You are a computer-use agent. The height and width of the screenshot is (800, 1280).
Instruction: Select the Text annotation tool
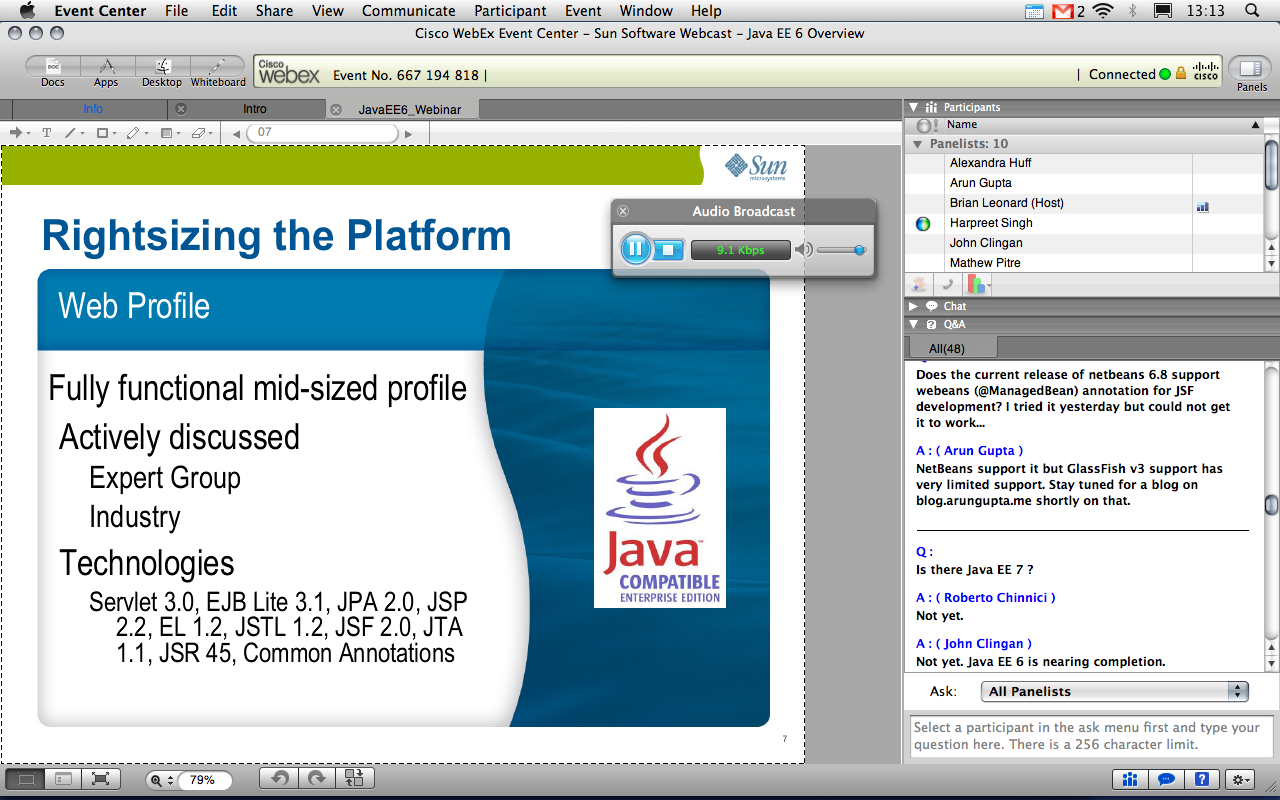(x=46, y=133)
